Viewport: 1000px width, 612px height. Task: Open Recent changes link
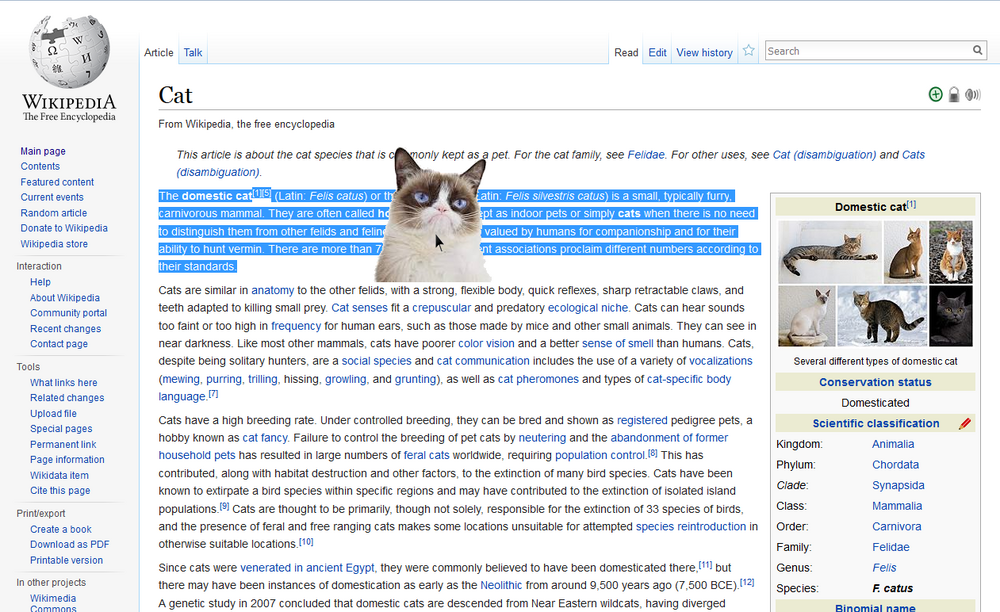click(65, 328)
